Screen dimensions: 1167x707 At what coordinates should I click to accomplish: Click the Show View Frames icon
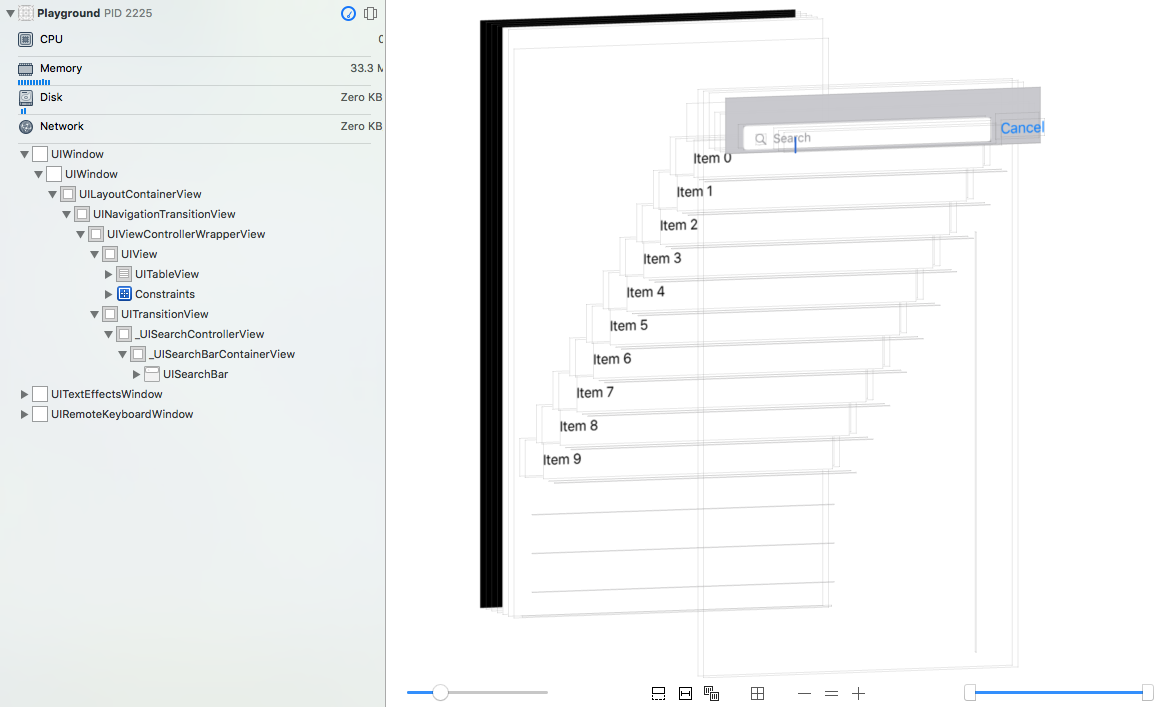point(712,692)
